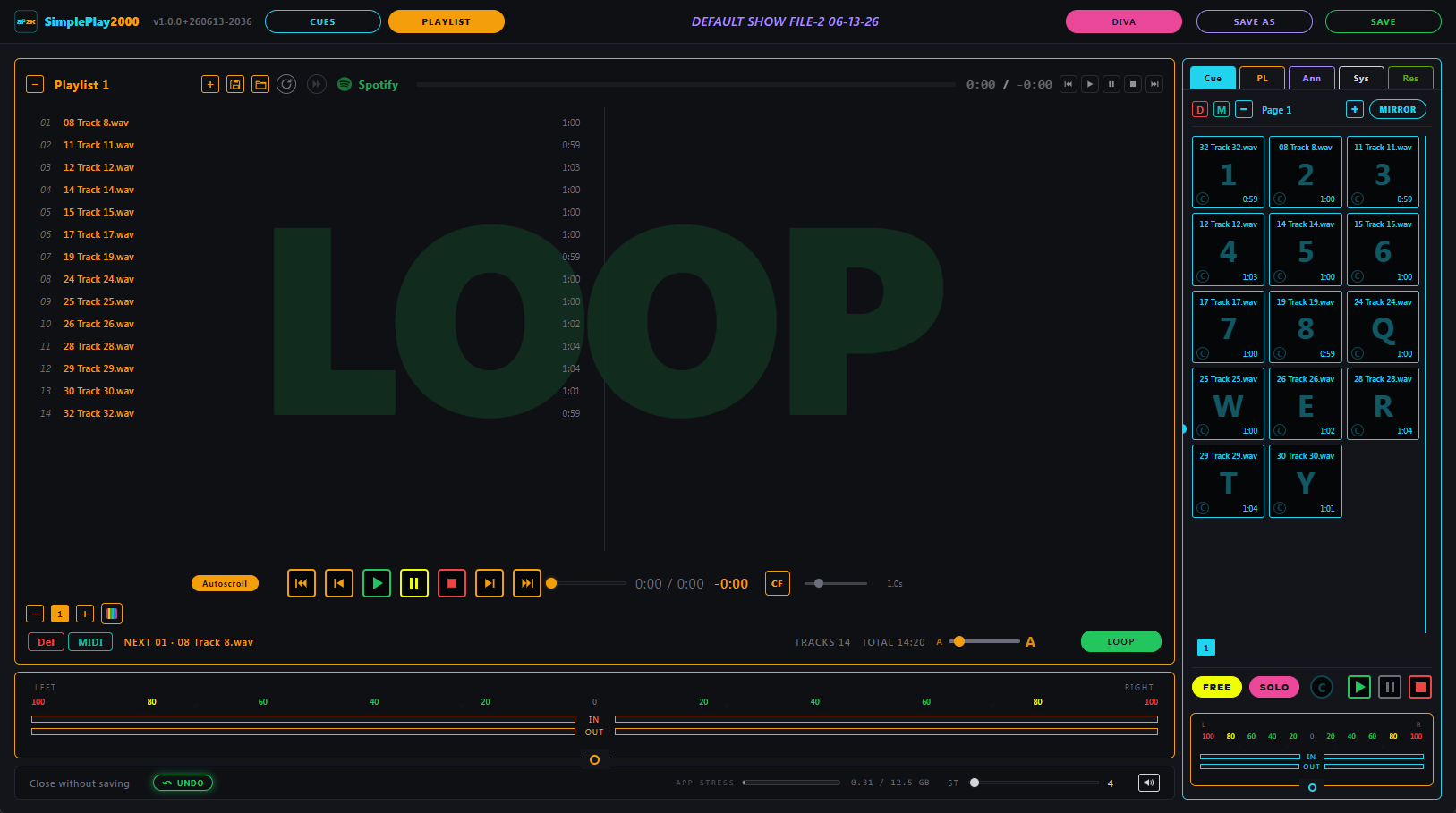Image resolution: width=1456 pixels, height=813 pixels.
Task: Jump to first track with large skip-to-start button
Action: click(x=302, y=583)
